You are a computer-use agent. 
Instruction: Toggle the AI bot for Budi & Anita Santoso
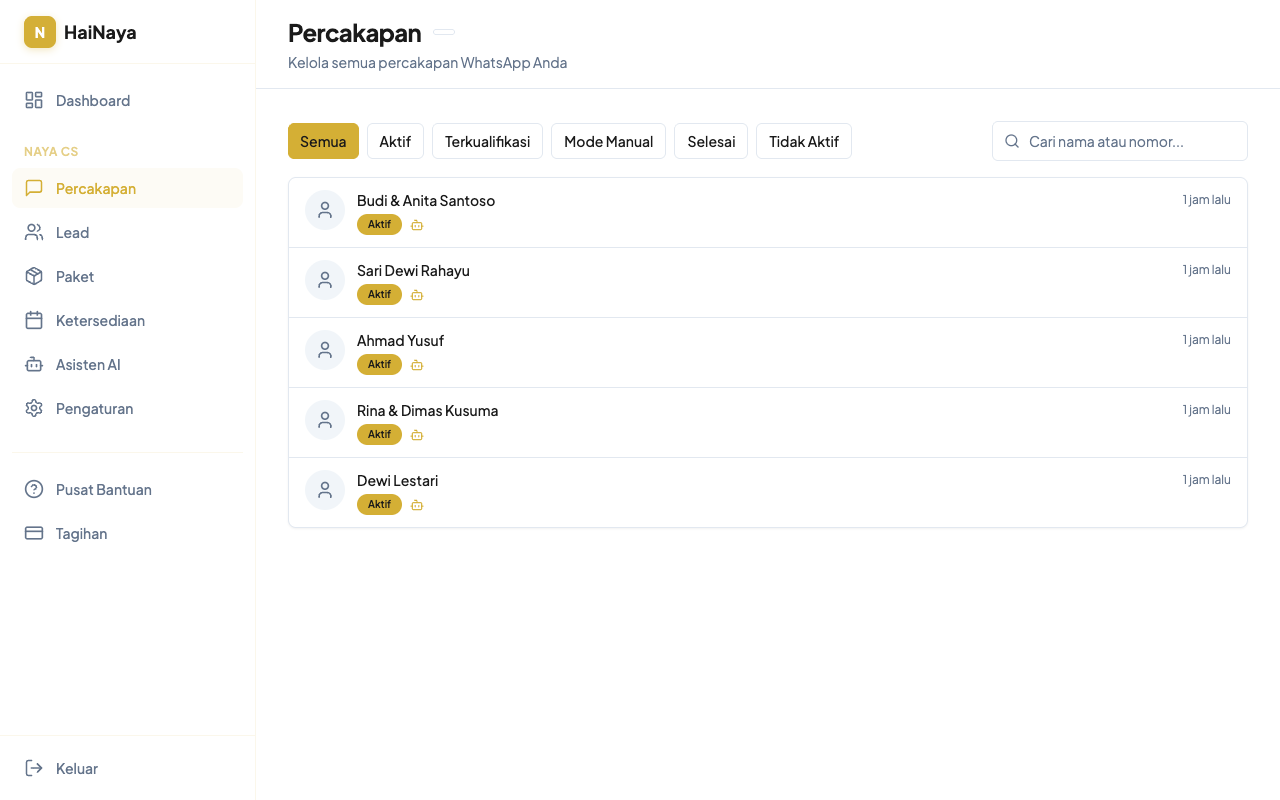(x=417, y=224)
